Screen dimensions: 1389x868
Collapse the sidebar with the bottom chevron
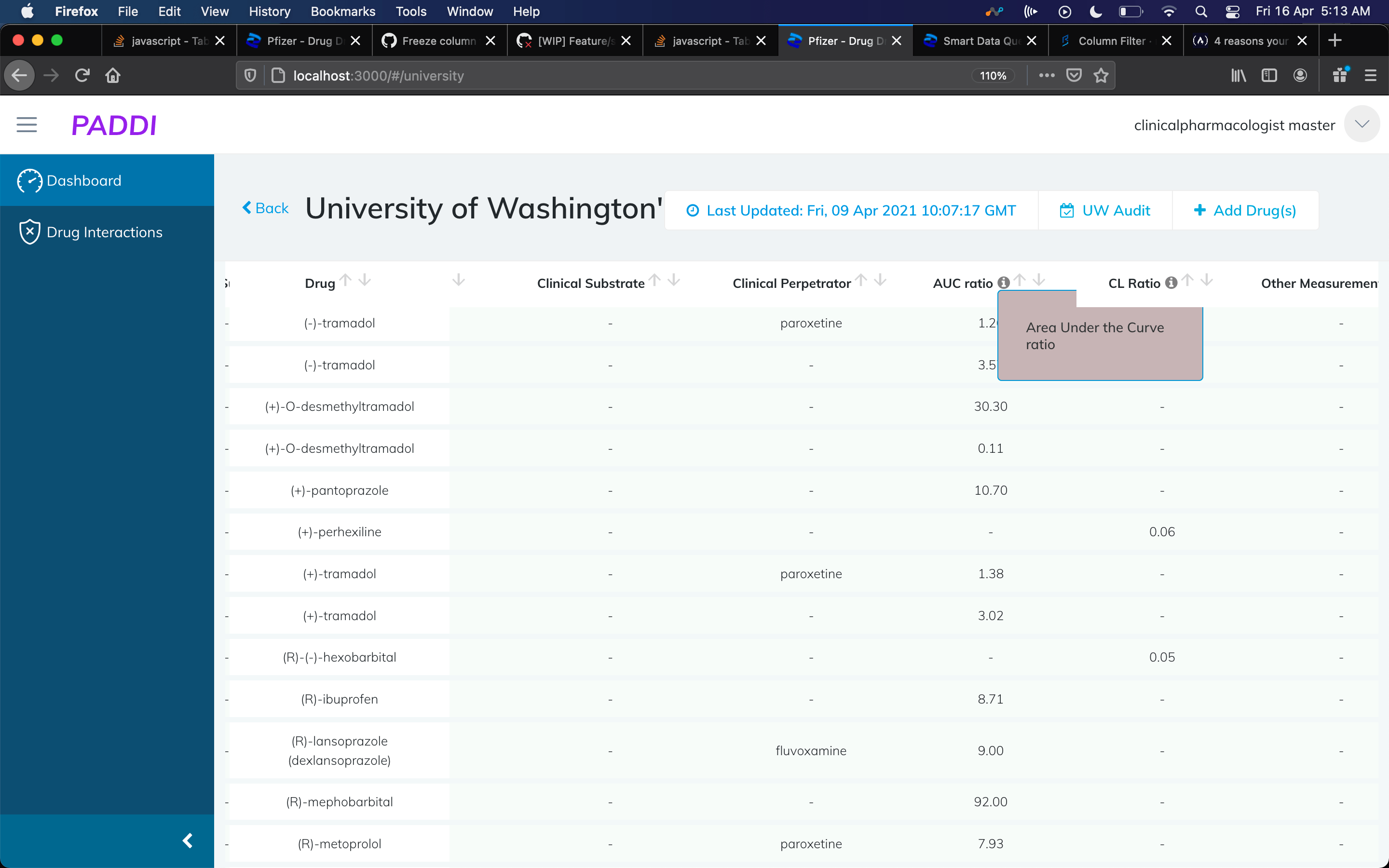pos(188,841)
